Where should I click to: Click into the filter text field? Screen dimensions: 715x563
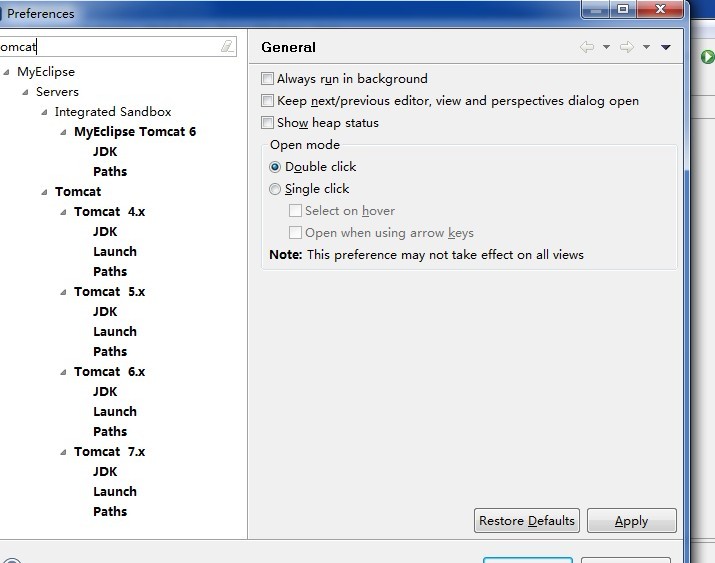point(110,46)
